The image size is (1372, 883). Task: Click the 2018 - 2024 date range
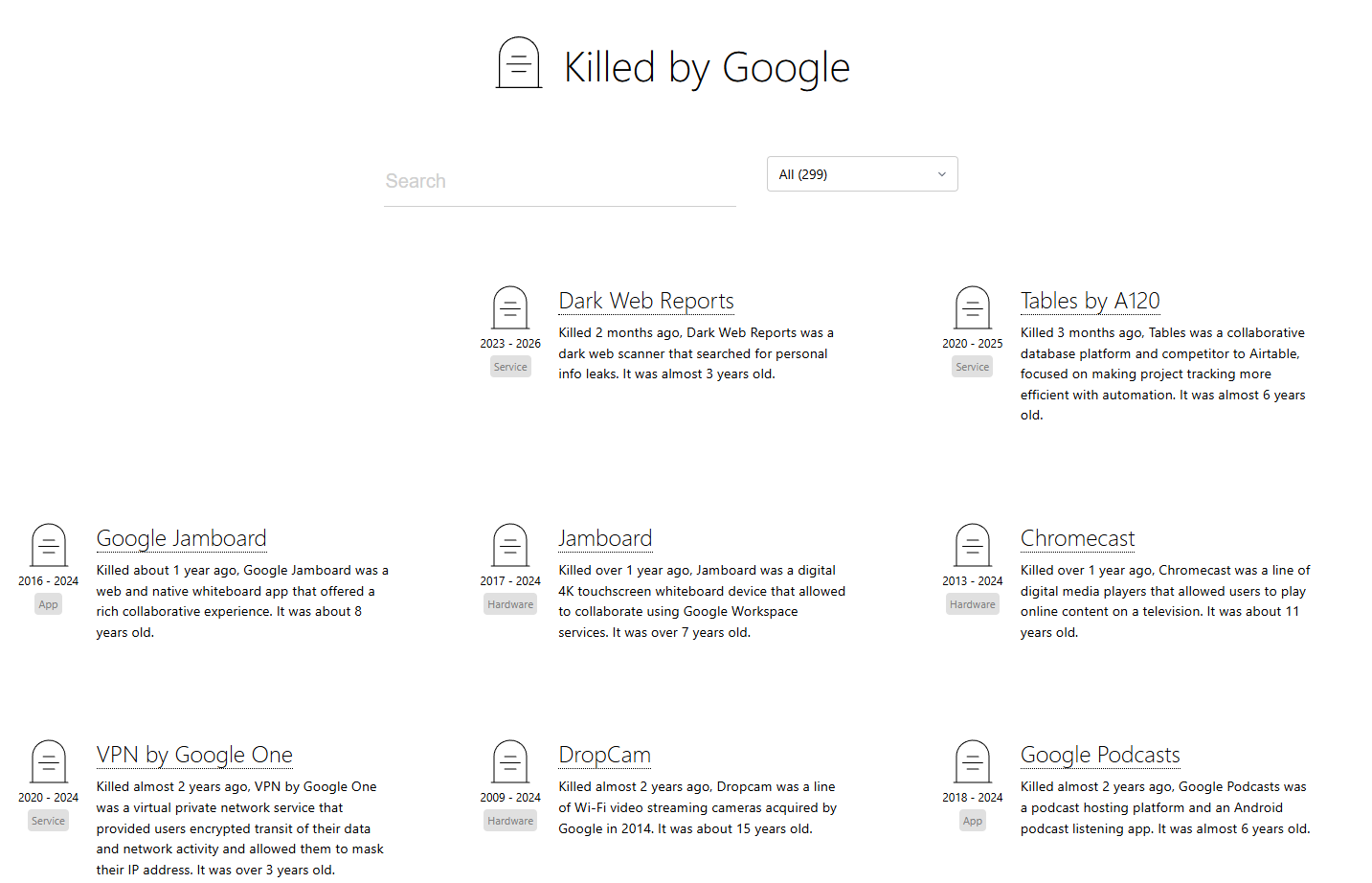[972, 798]
